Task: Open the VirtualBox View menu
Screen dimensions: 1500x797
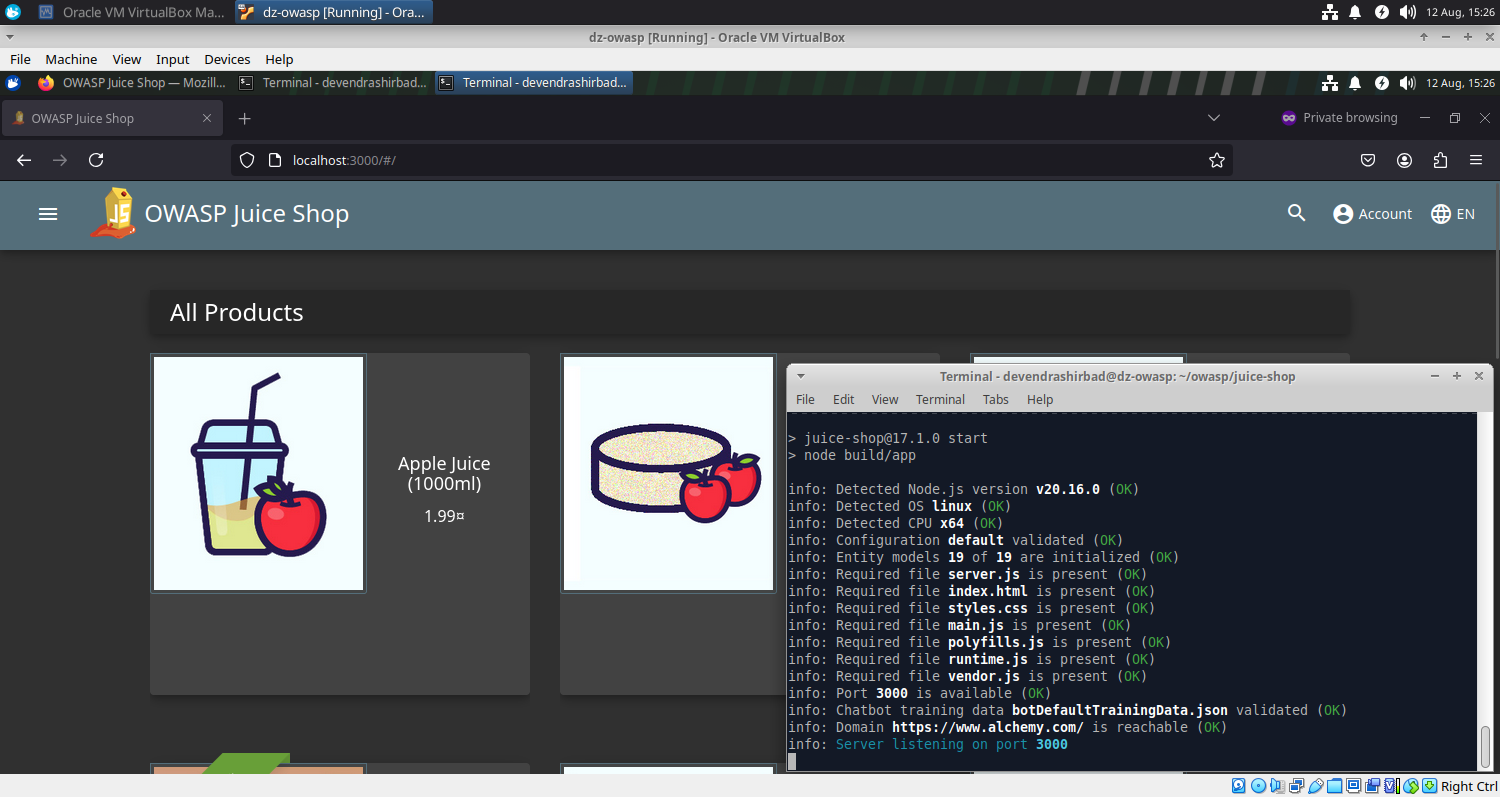Action: click(x=127, y=59)
